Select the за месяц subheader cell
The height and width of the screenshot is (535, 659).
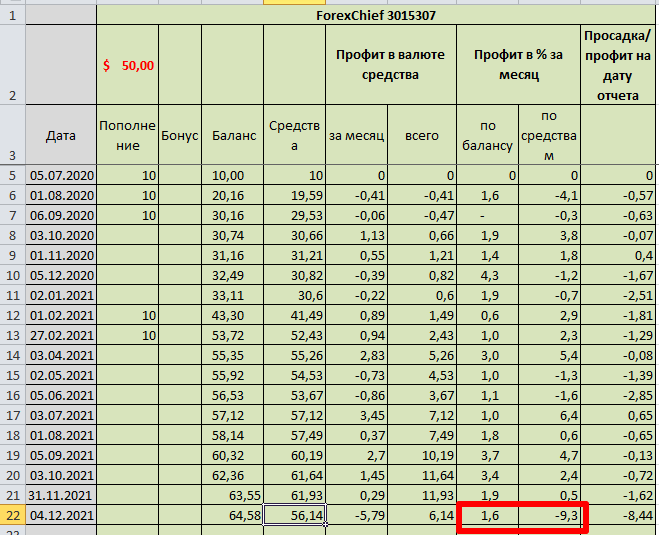356,135
